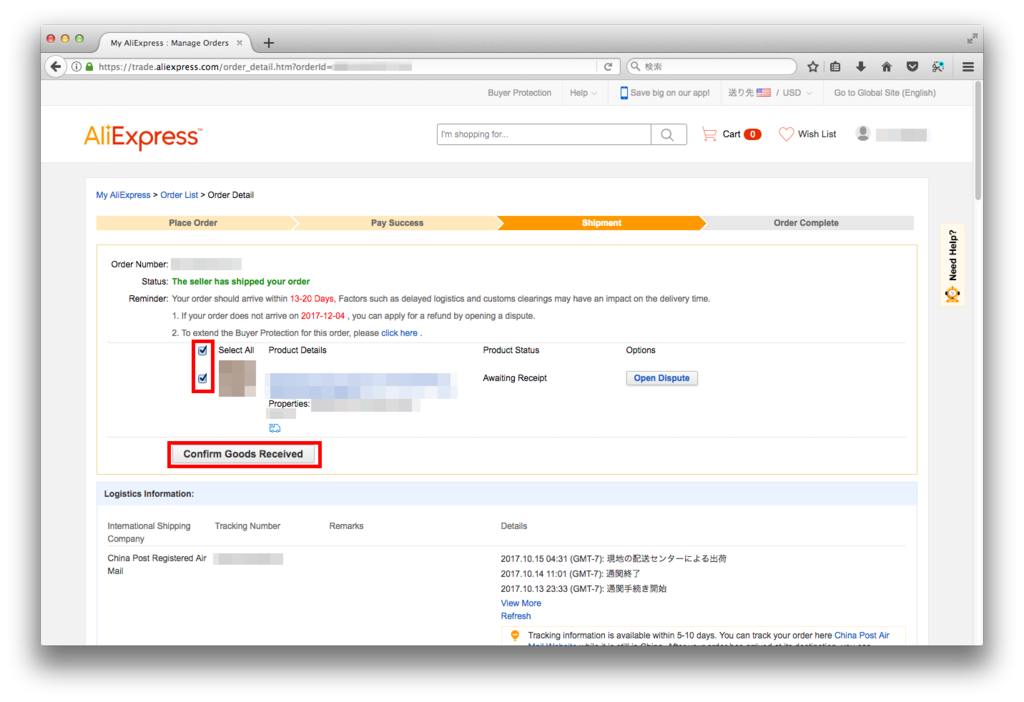This screenshot has width=1024, height=702.
Task: Click China Post Registered Air Mail text
Action: tap(157, 564)
